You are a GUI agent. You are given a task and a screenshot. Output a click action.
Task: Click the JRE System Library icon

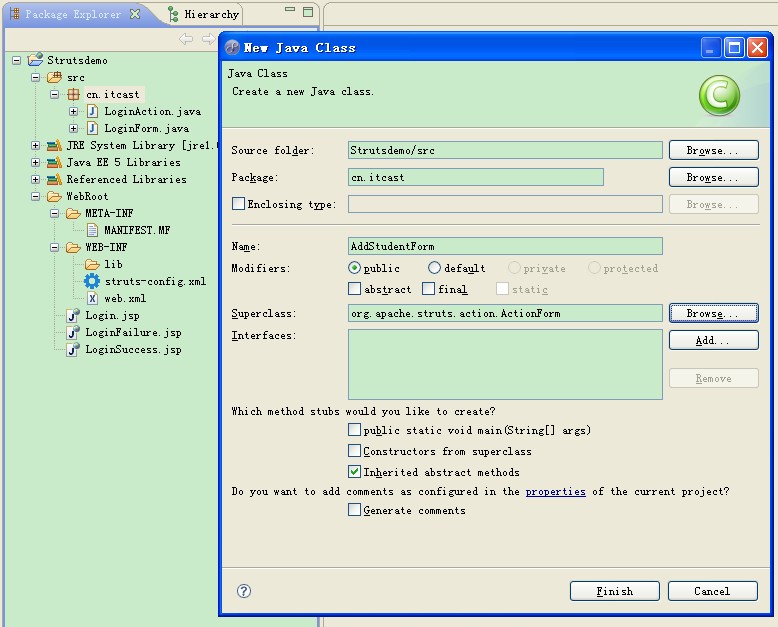(54, 145)
